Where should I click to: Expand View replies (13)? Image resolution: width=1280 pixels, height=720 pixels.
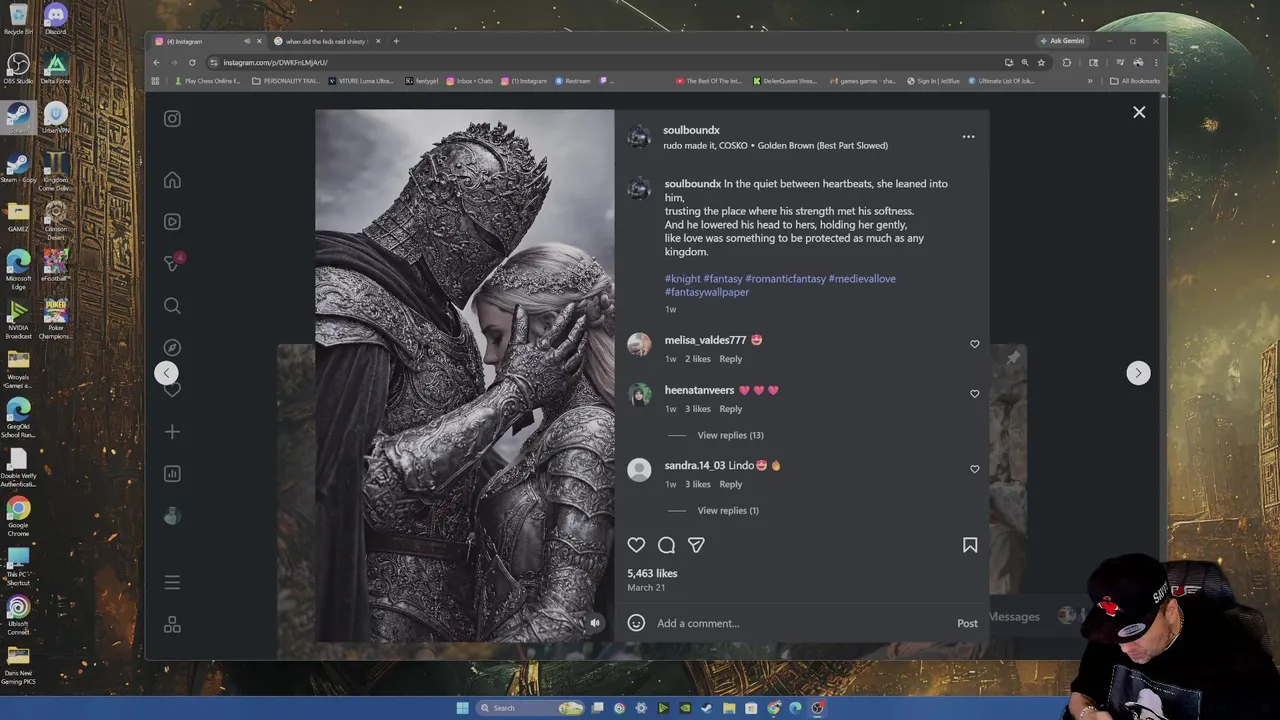730,435
